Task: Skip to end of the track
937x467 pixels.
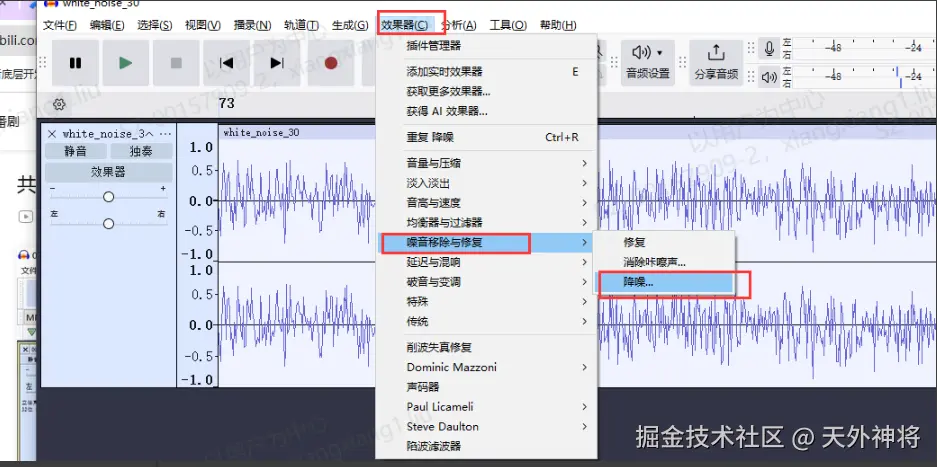Action: click(x=277, y=63)
